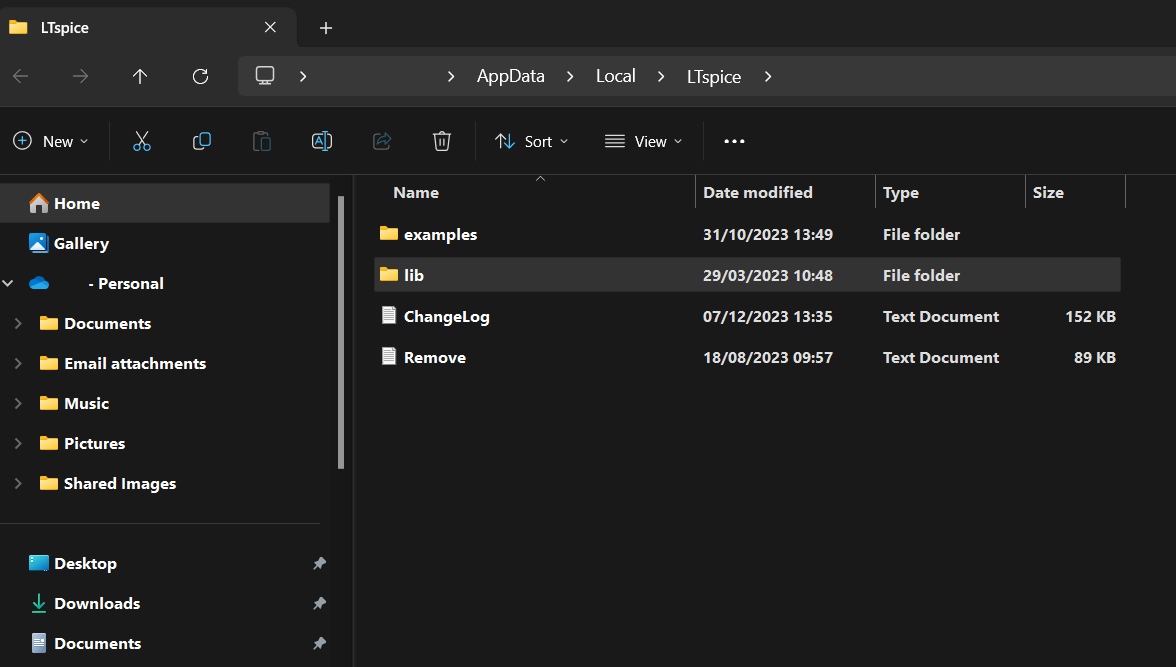Open the Sort dropdown menu
Image resolution: width=1176 pixels, height=667 pixels.
[532, 141]
